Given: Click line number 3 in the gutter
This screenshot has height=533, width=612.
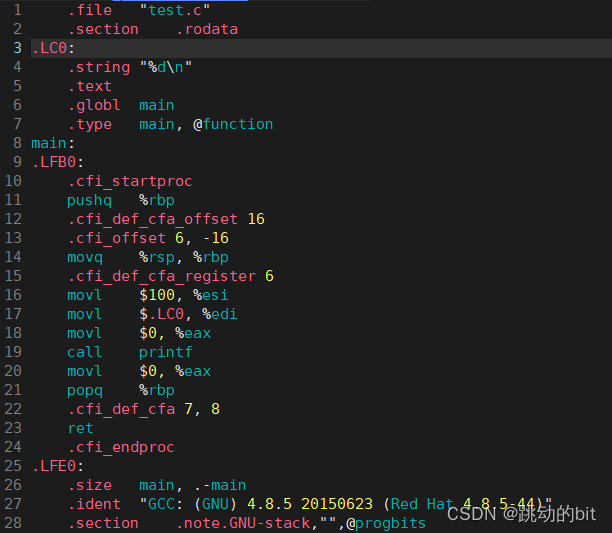Looking at the screenshot, I should click(17, 48).
